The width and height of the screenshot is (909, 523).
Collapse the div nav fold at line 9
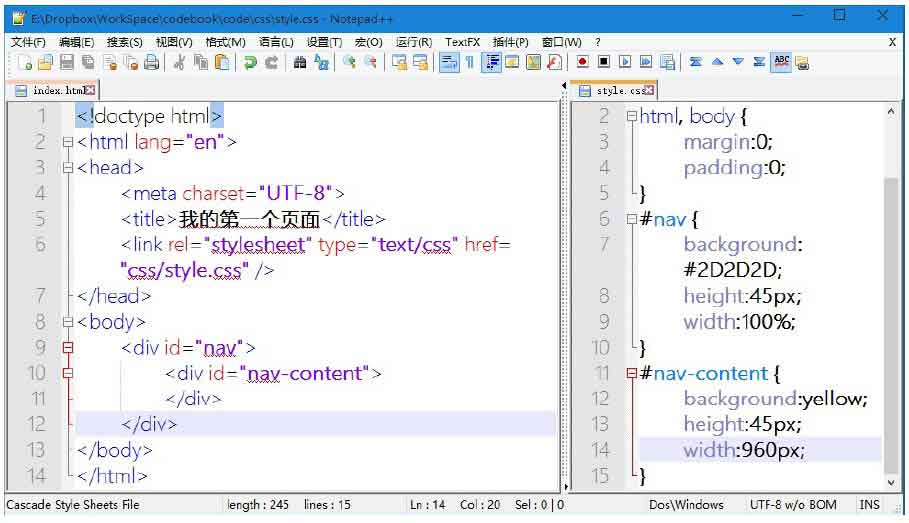[x=68, y=348]
